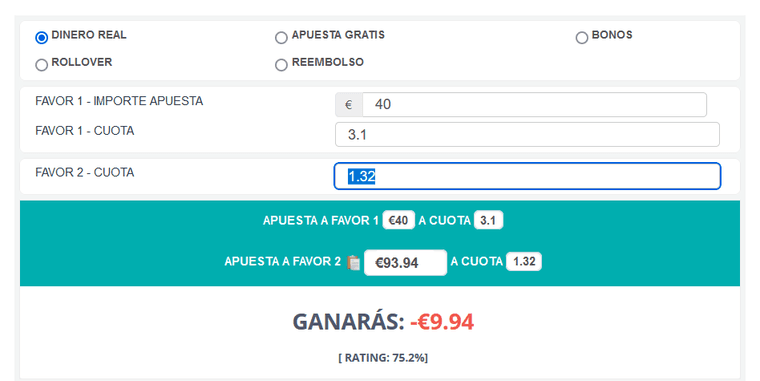Click the Favor 2 - Cuota label
Image resolution: width=760 pixels, height=381 pixels.
click(85, 173)
